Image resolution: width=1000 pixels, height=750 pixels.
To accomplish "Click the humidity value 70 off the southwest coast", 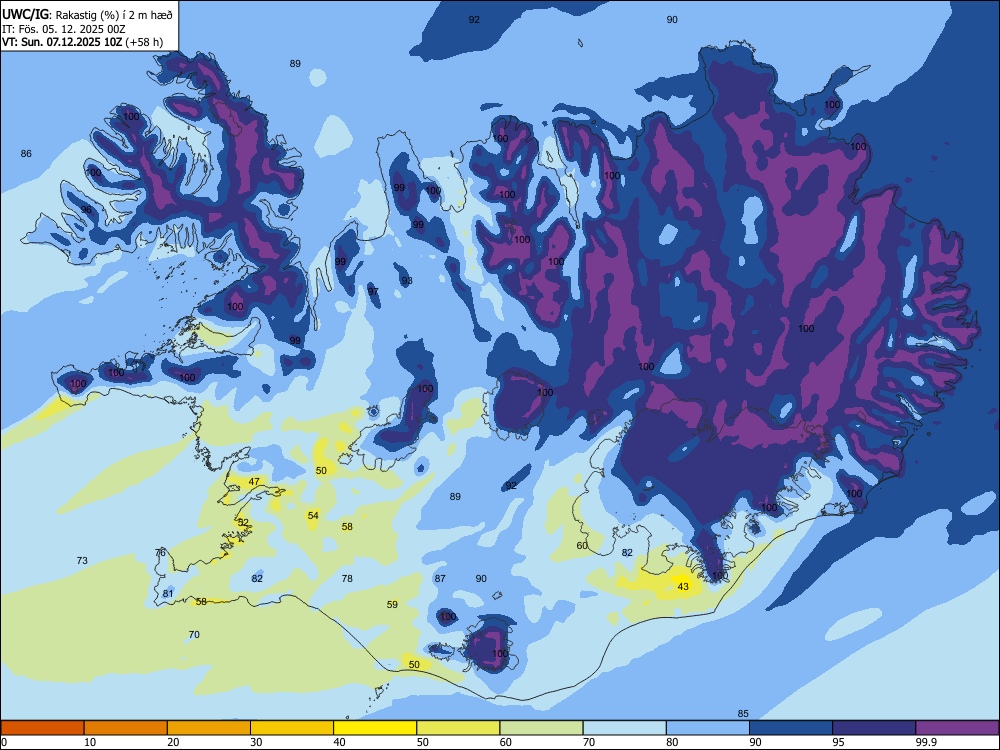I will click(x=194, y=635).
